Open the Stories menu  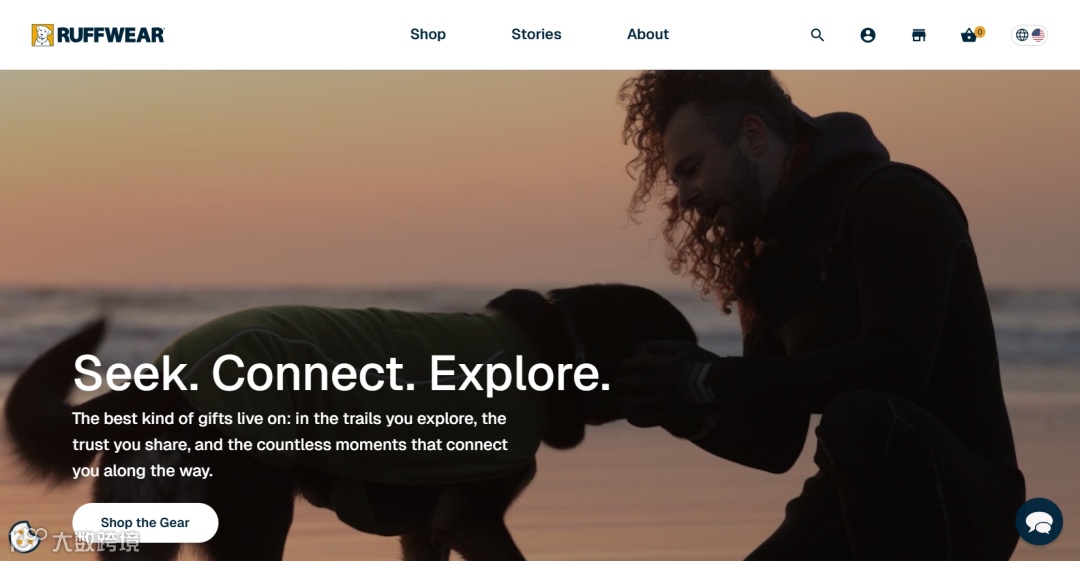(x=536, y=34)
